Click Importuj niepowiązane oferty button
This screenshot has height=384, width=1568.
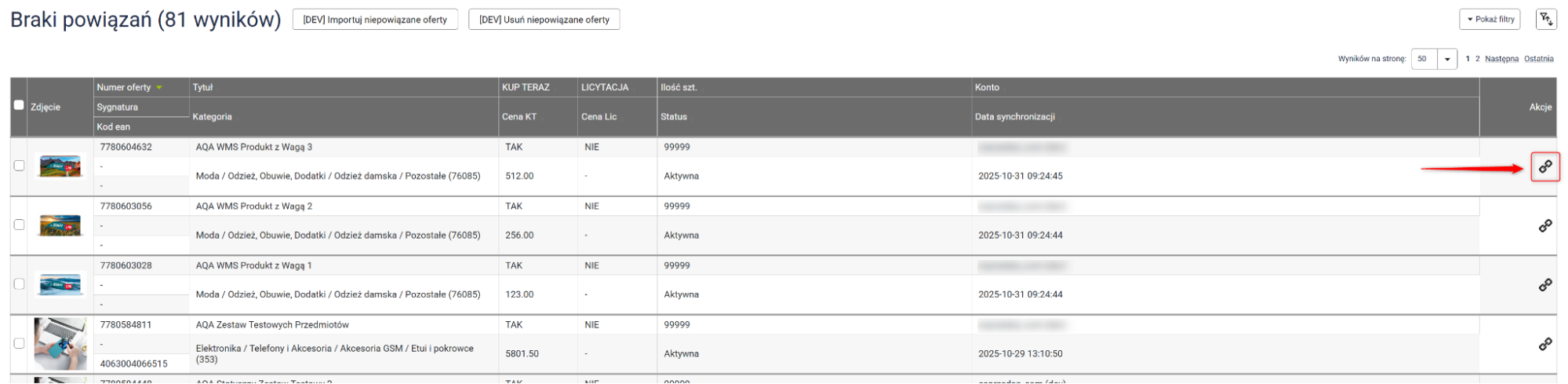click(x=375, y=20)
